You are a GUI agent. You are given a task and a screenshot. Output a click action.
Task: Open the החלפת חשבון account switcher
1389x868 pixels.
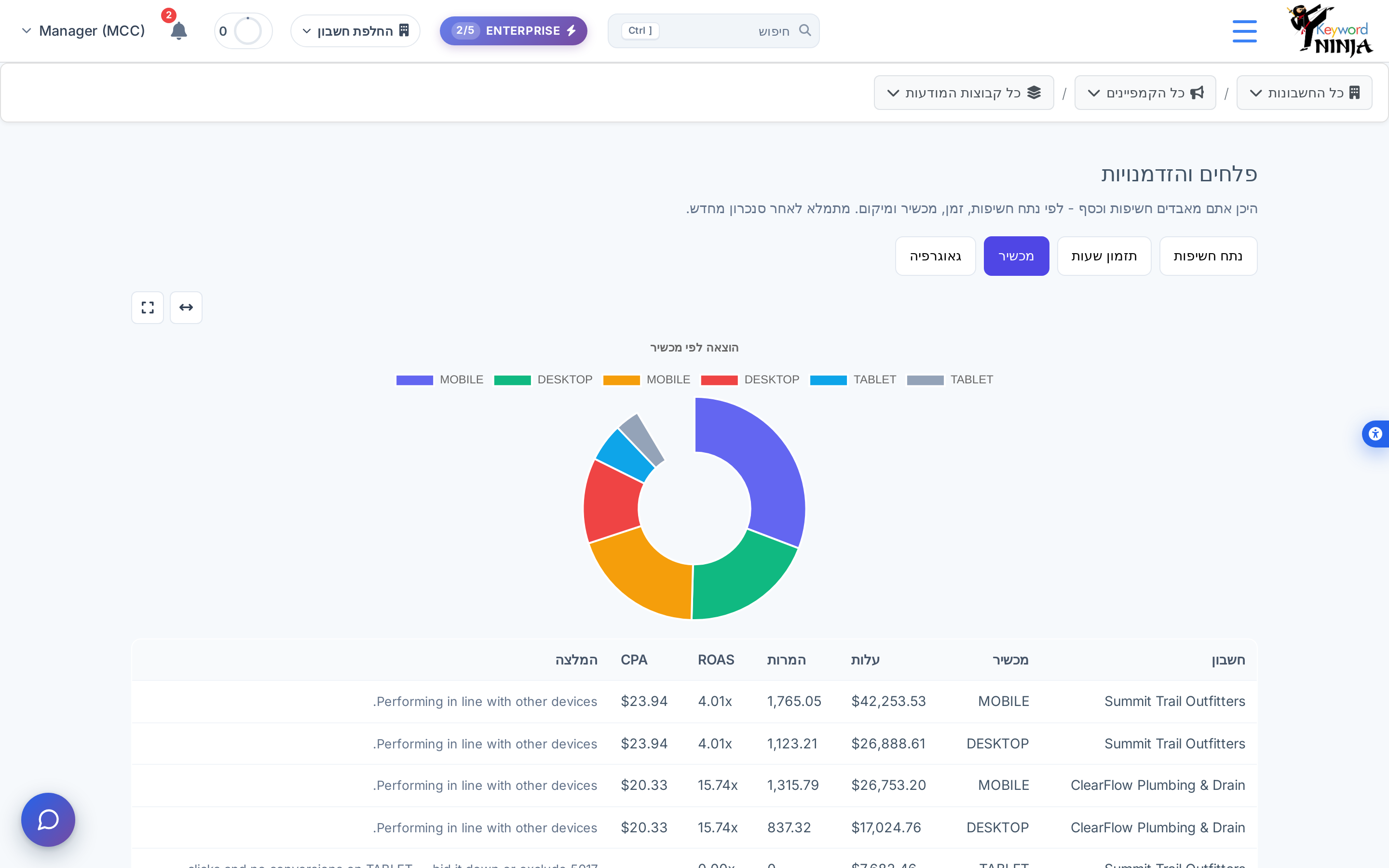pyautogui.click(x=355, y=31)
